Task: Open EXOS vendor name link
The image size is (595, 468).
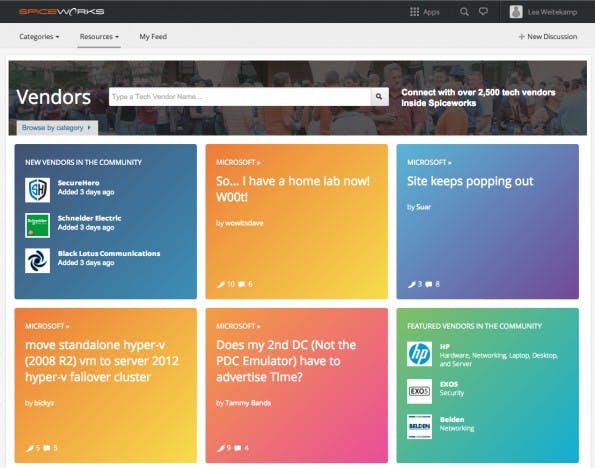Action: coord(449,384)
